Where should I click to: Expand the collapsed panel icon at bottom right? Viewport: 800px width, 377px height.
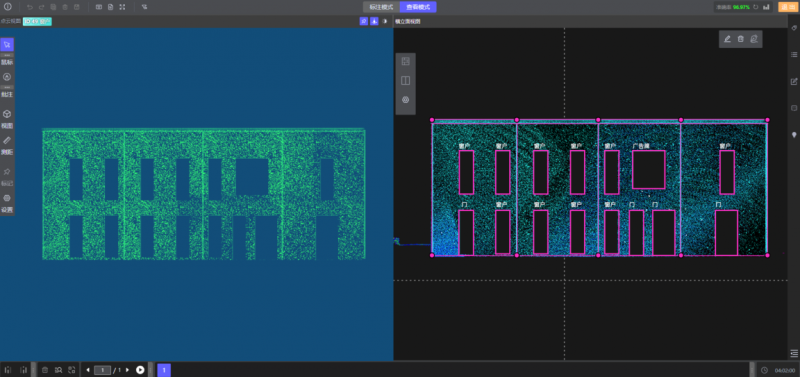pos(794,353)
